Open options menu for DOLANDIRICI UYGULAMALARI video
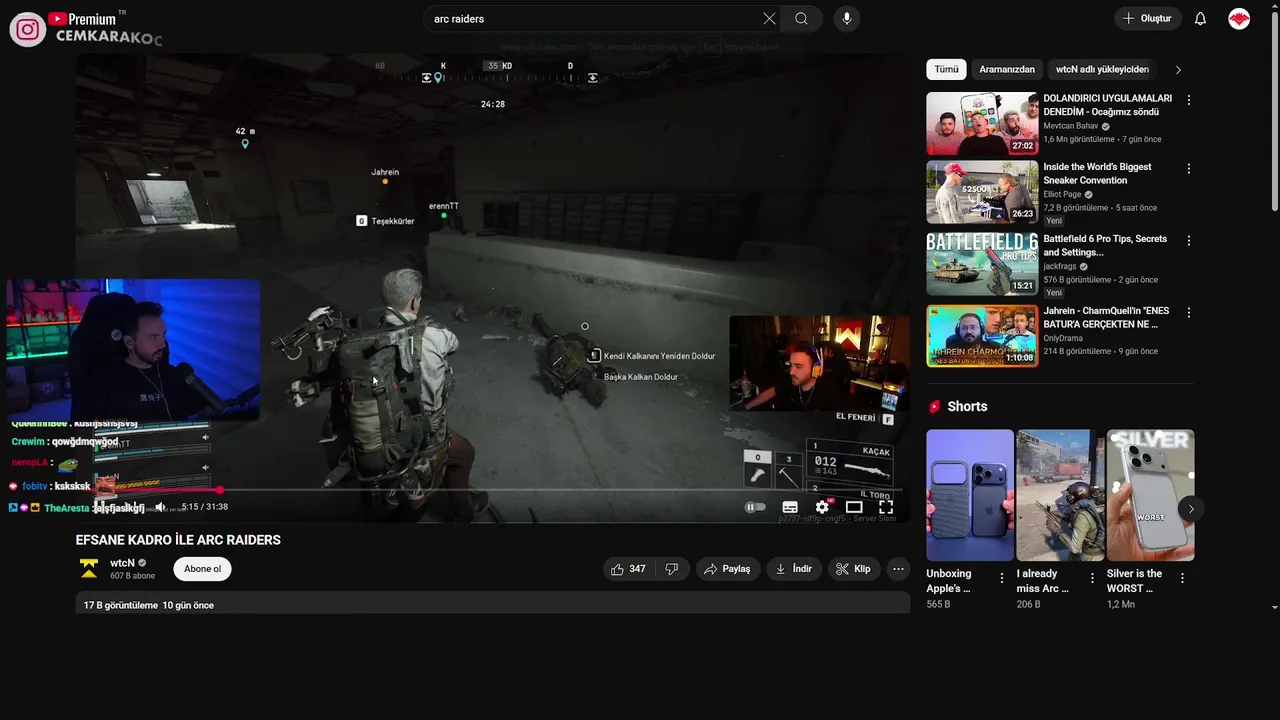 pyautogui.click(x=1189, y=100)
